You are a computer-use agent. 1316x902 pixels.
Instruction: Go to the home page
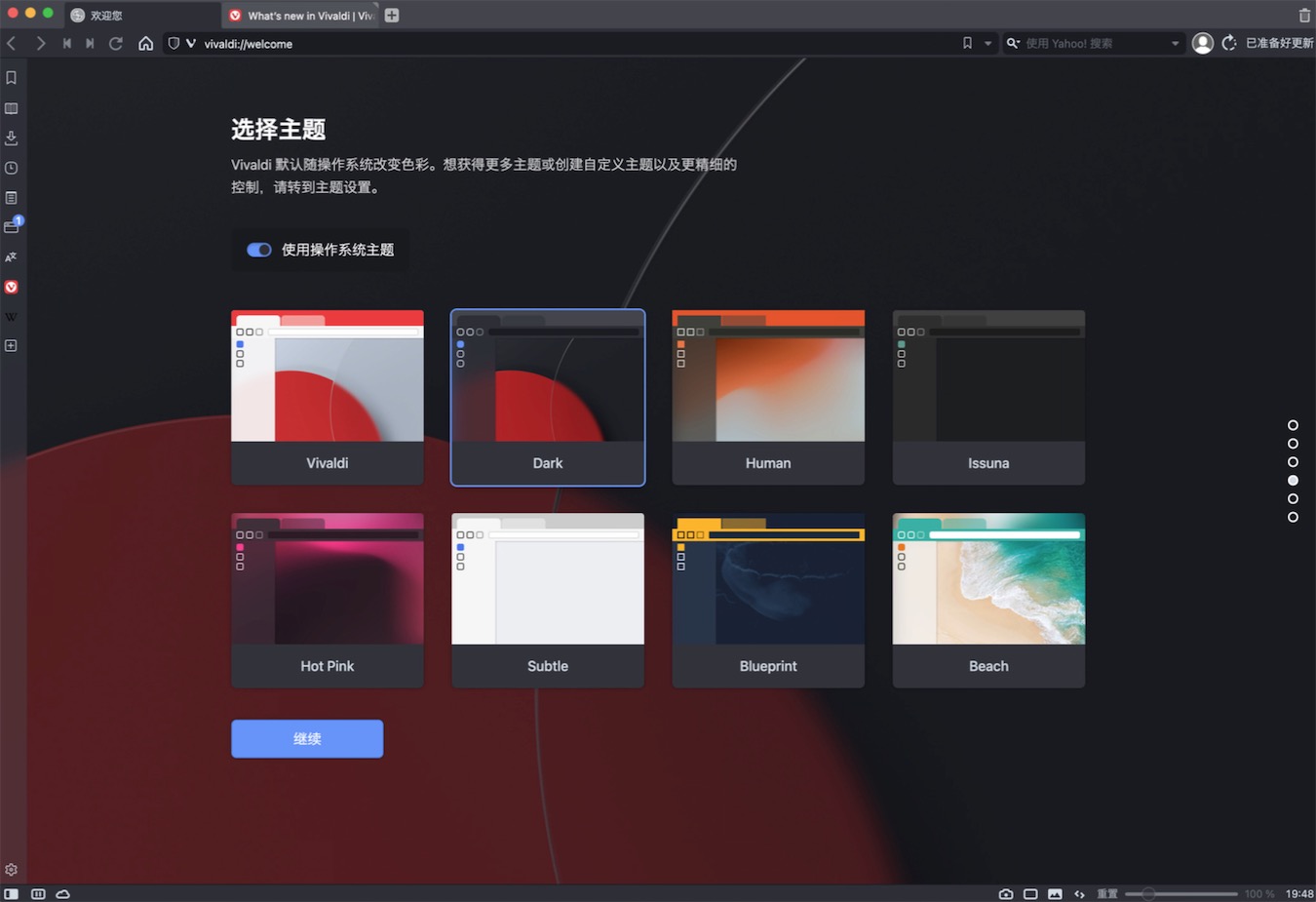point(145,43)
